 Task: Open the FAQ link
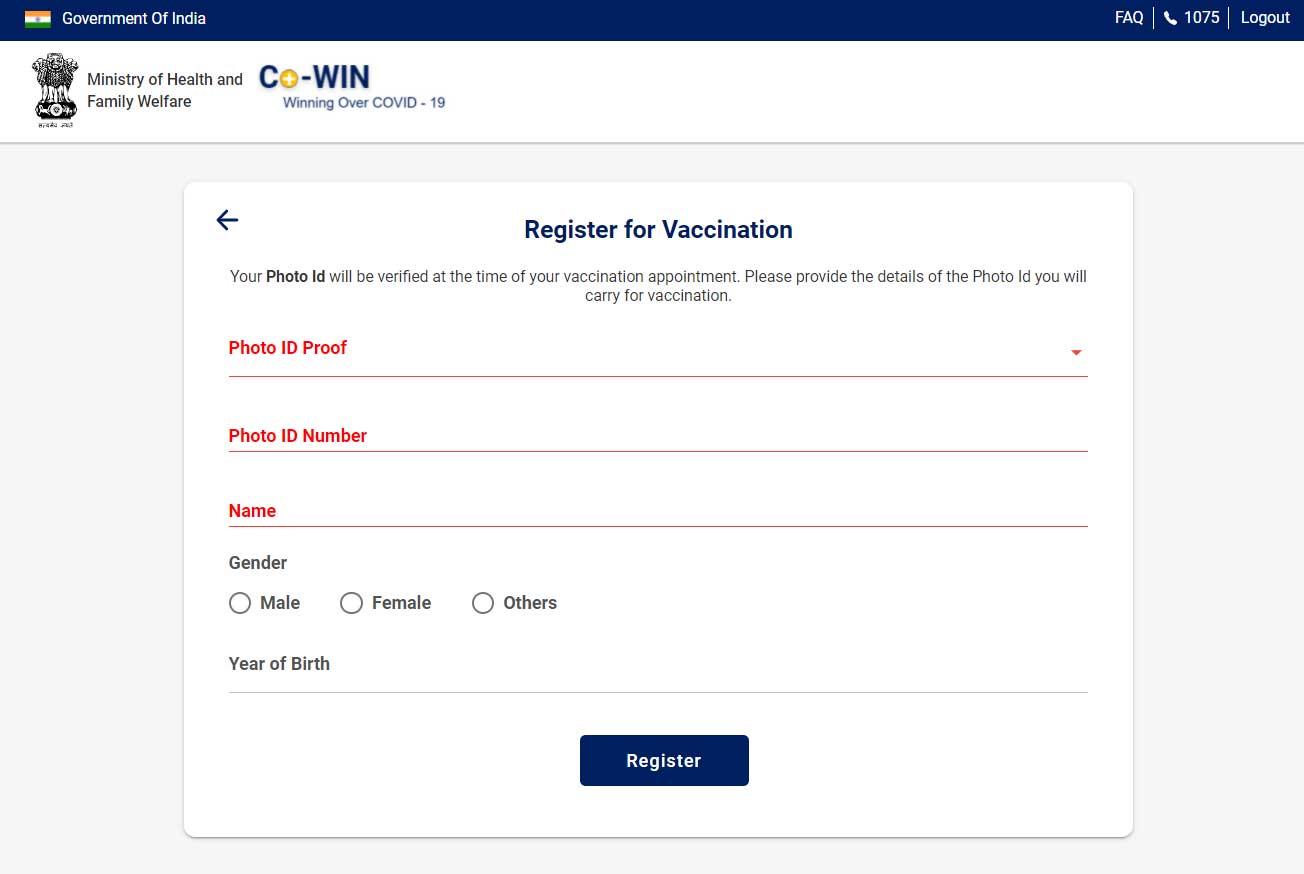point(1129,18)
